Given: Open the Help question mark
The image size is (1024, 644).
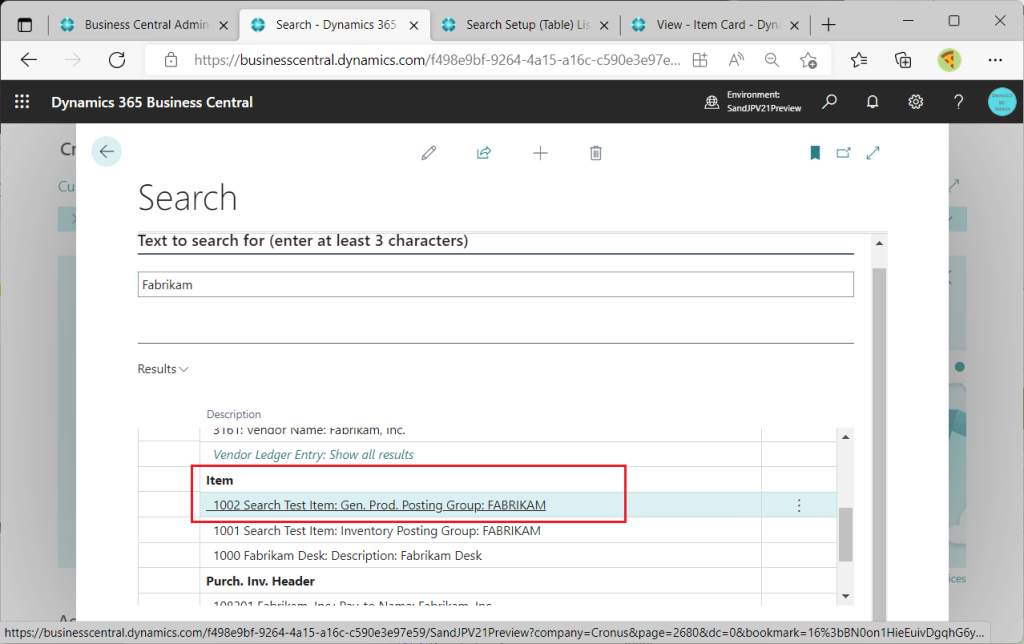Looking at the screenshot, I should (958, 102).
